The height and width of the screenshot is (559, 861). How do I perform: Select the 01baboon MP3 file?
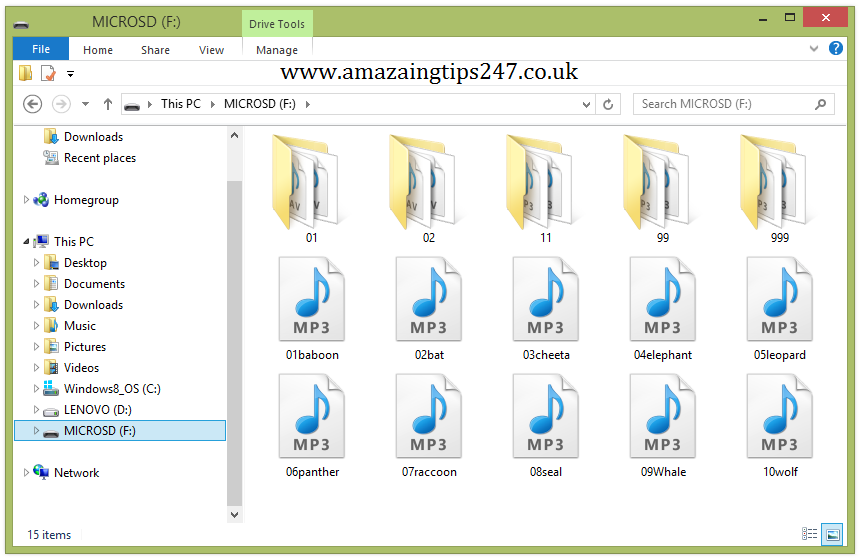click(311, 309)
